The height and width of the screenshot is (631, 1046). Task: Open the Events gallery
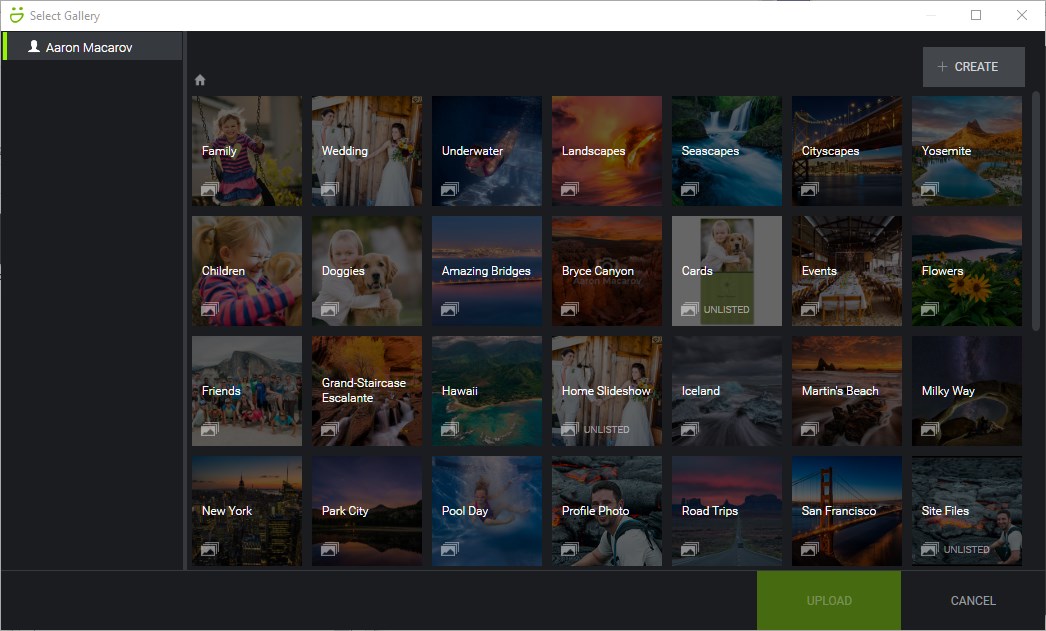point(847,271)
